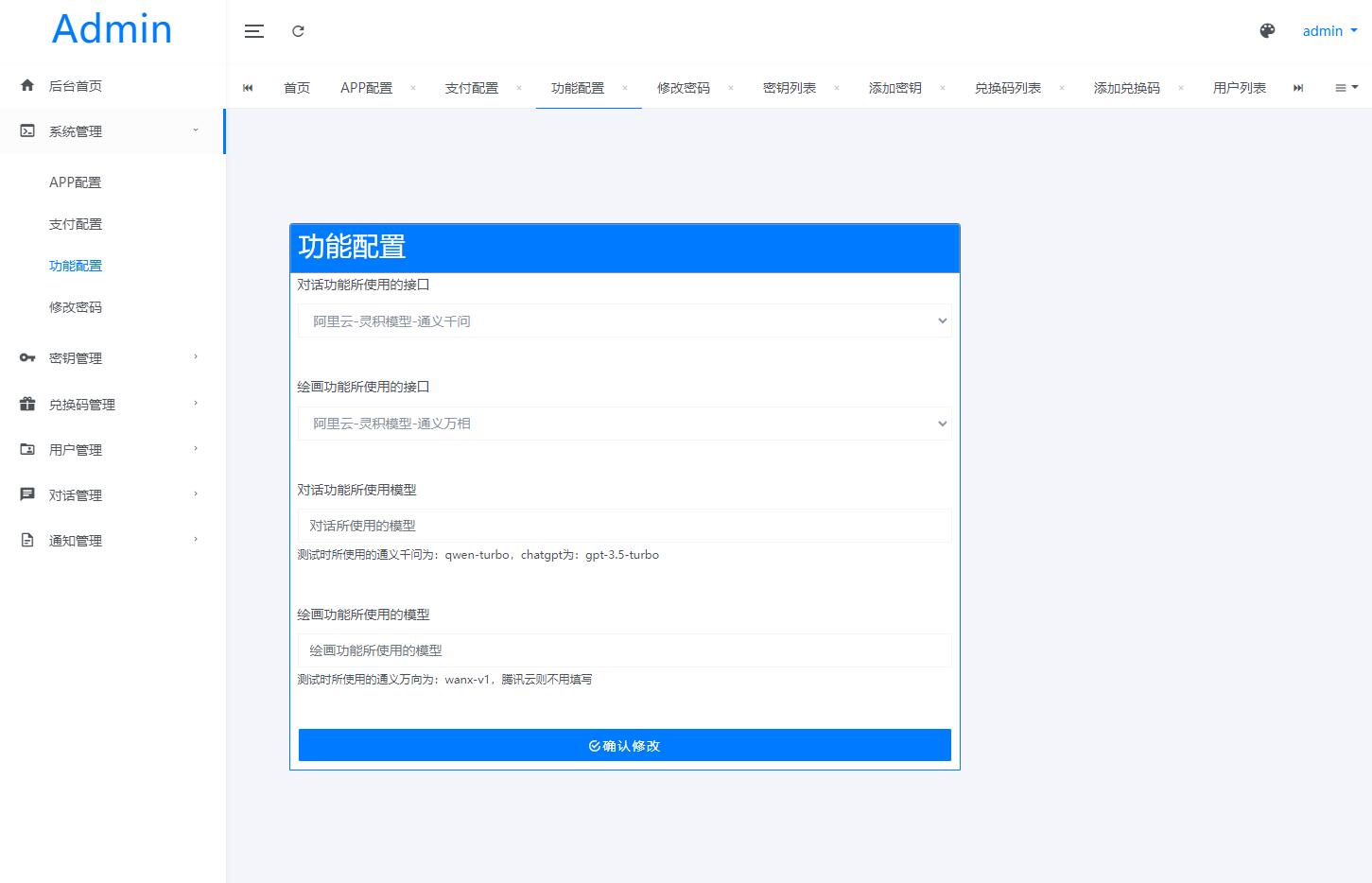Click the refresh page icon

click(x=298, y=31)
